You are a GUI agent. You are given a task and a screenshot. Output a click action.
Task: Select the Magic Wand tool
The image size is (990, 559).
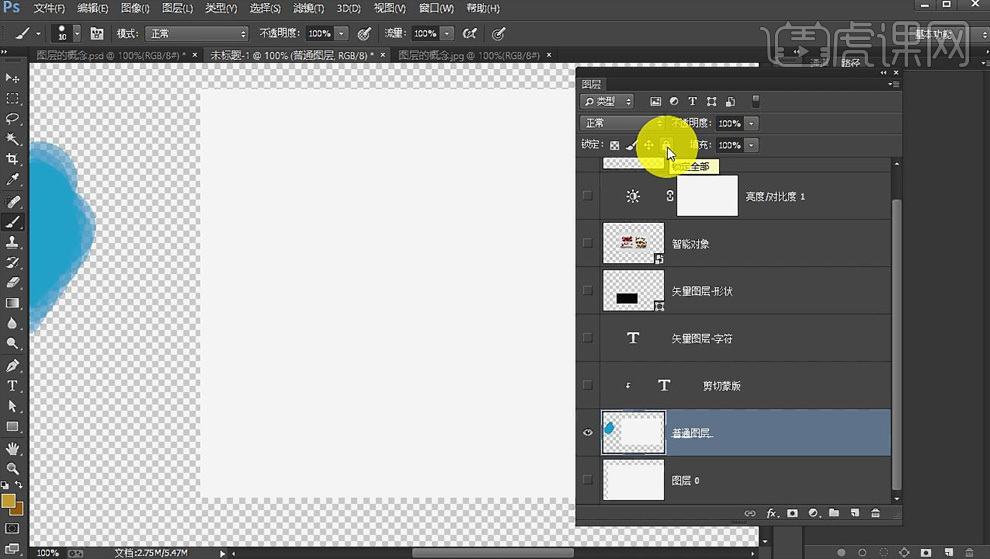click(12, 139)
